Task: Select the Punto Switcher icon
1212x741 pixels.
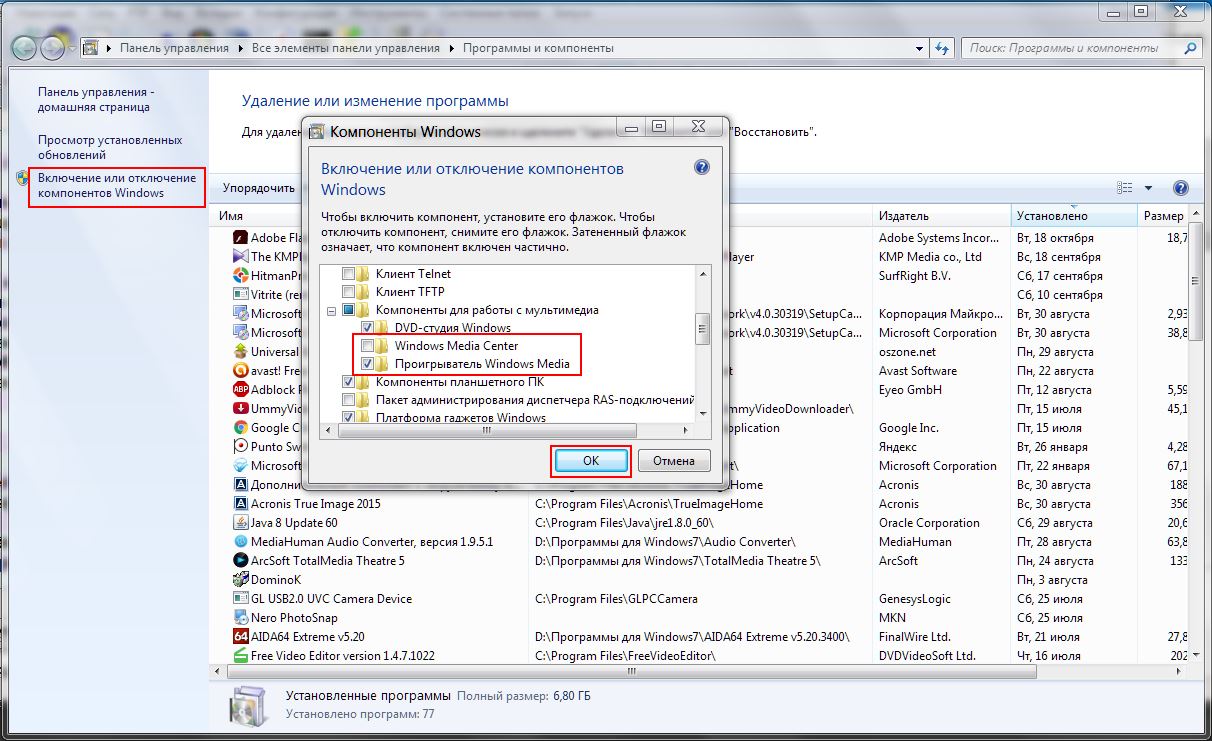Action: coord(240,447)
